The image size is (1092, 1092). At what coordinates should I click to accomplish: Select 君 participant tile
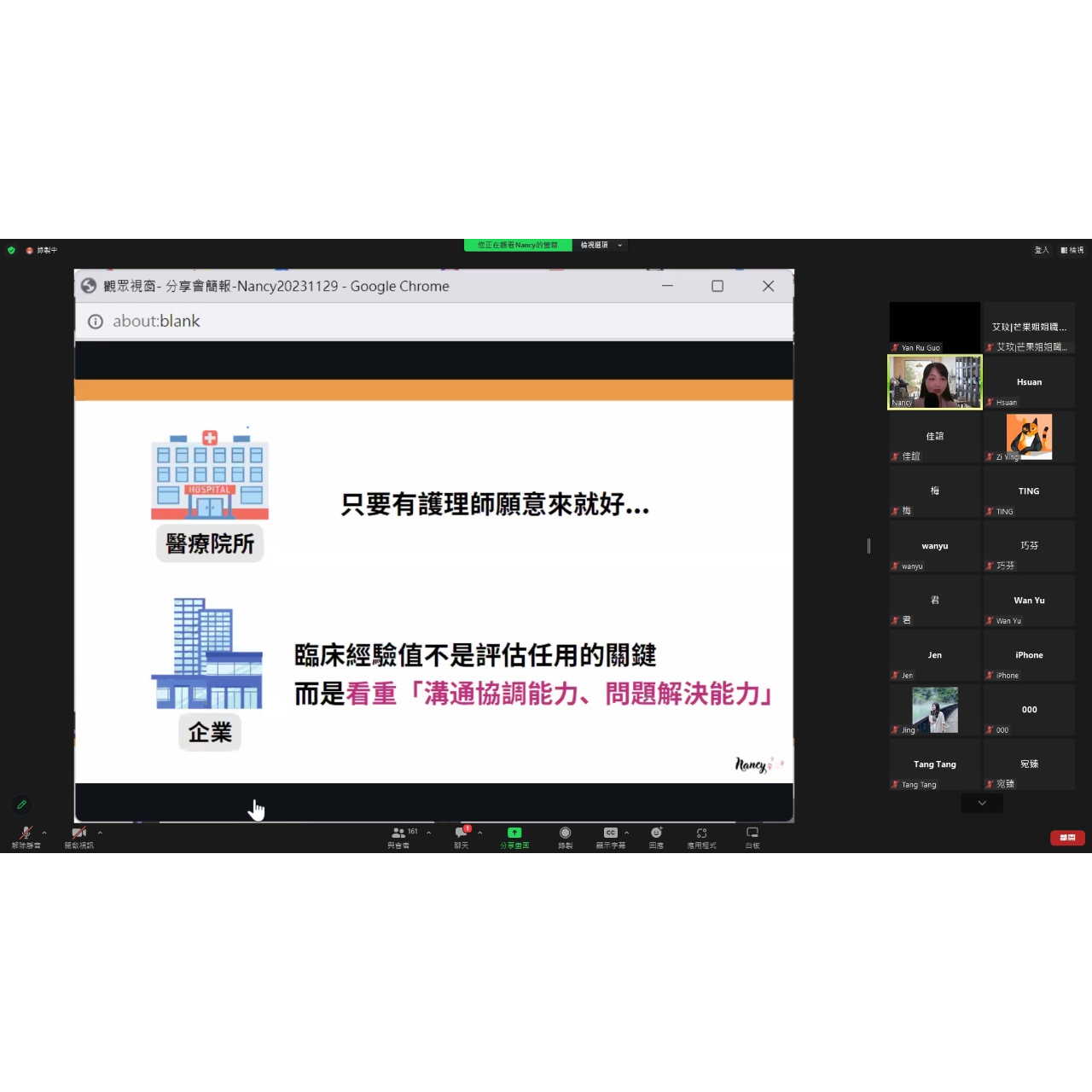coord(935,601)
